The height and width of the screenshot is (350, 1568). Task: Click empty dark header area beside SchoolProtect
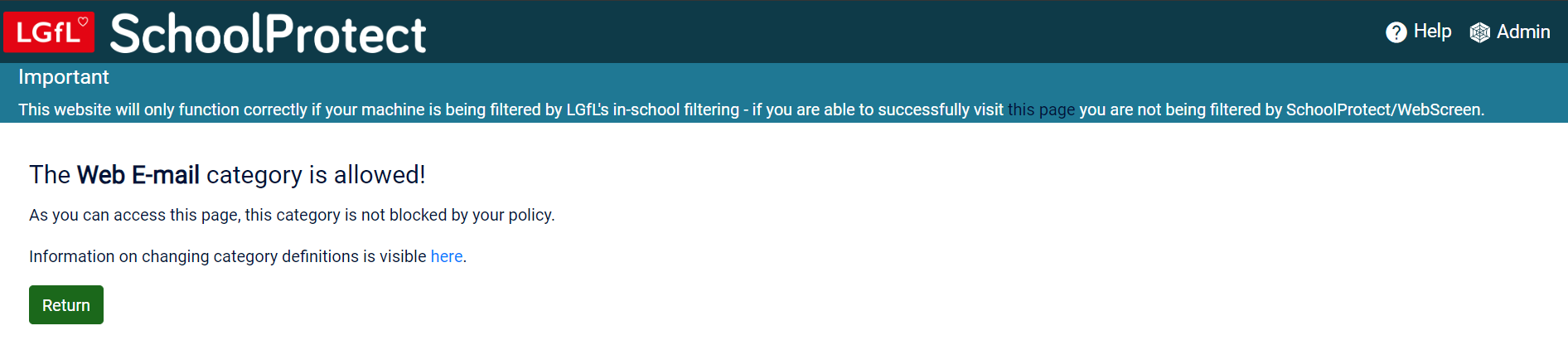pos(829,32)
